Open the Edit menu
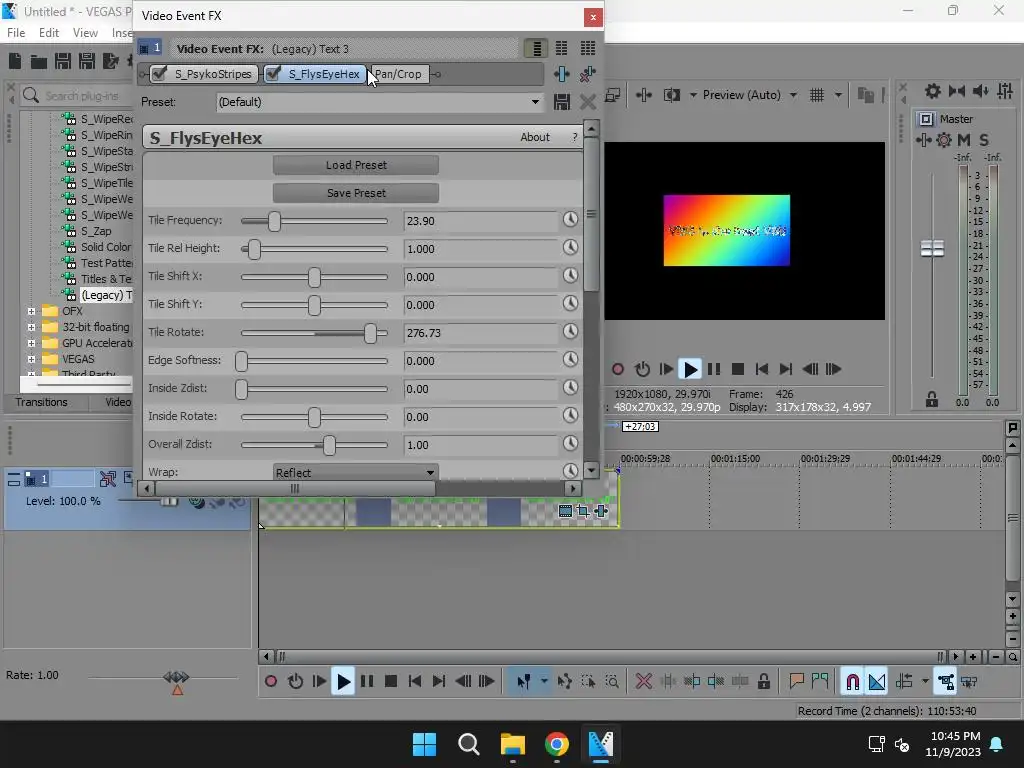Viewport: 1024px width, 768px height. 49,33
